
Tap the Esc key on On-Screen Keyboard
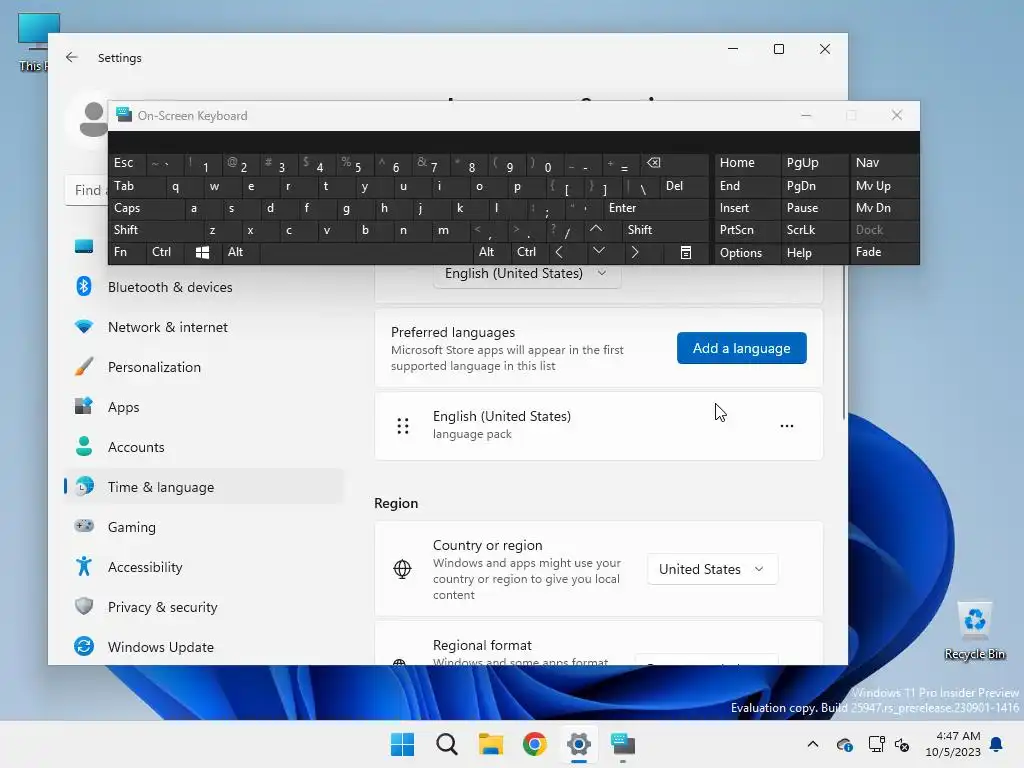click(x=127, y=163)
